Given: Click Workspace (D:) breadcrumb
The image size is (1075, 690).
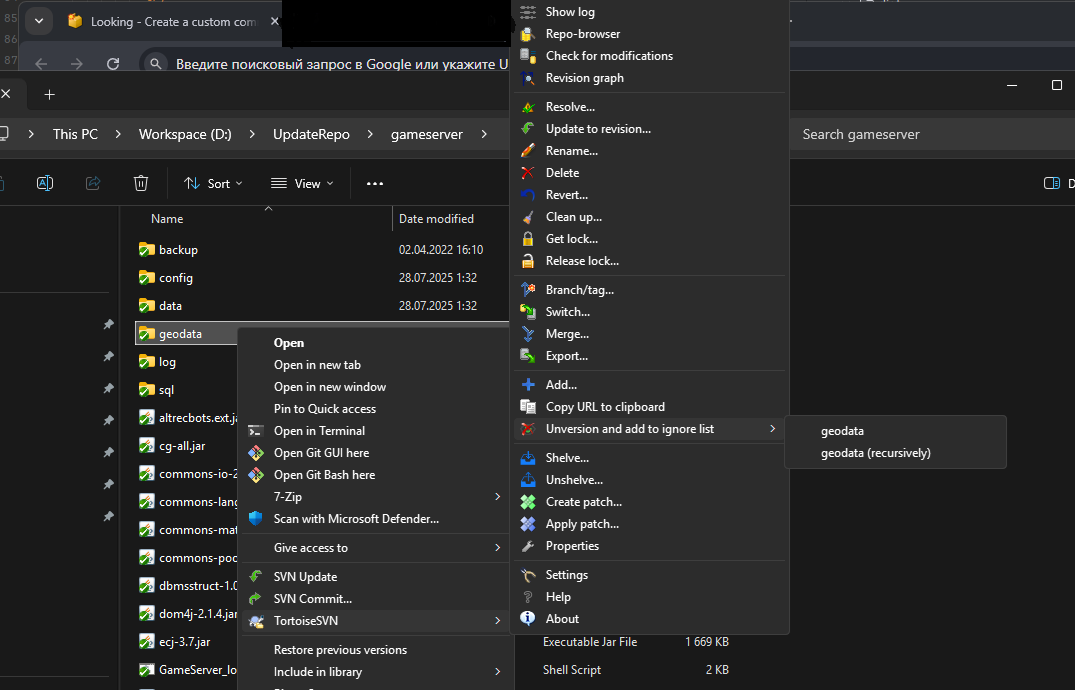Looking at the screenshot, I should (185, 134).
